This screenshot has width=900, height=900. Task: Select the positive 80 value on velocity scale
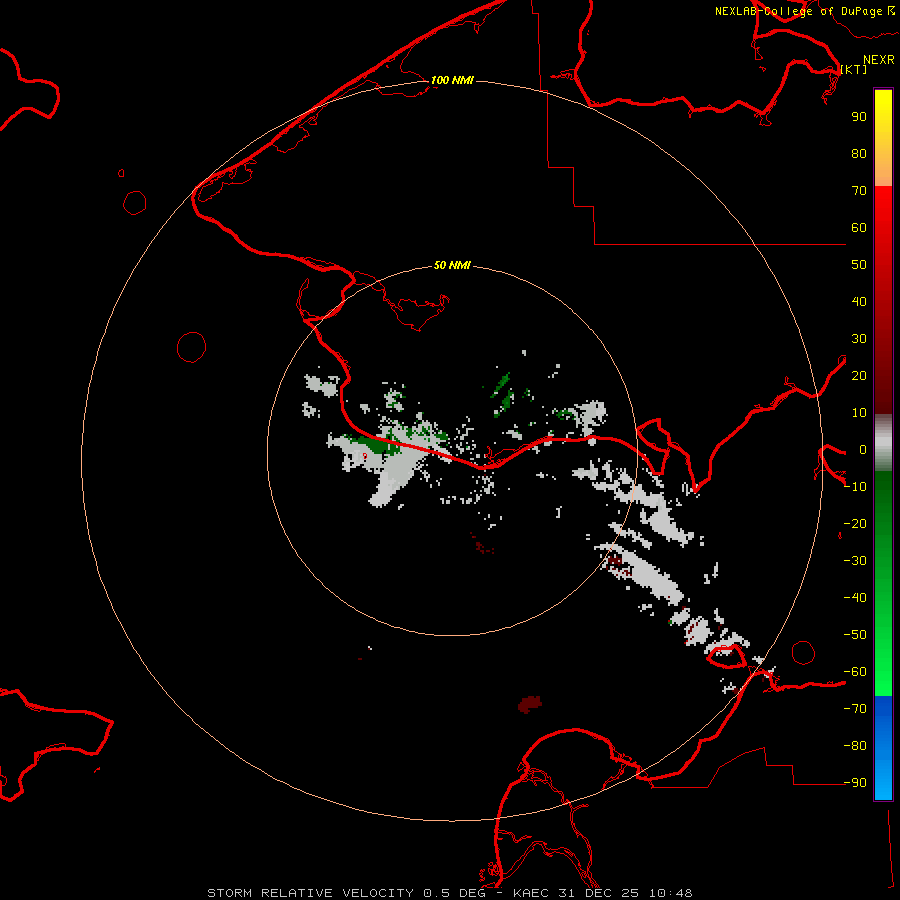[859, 154]
